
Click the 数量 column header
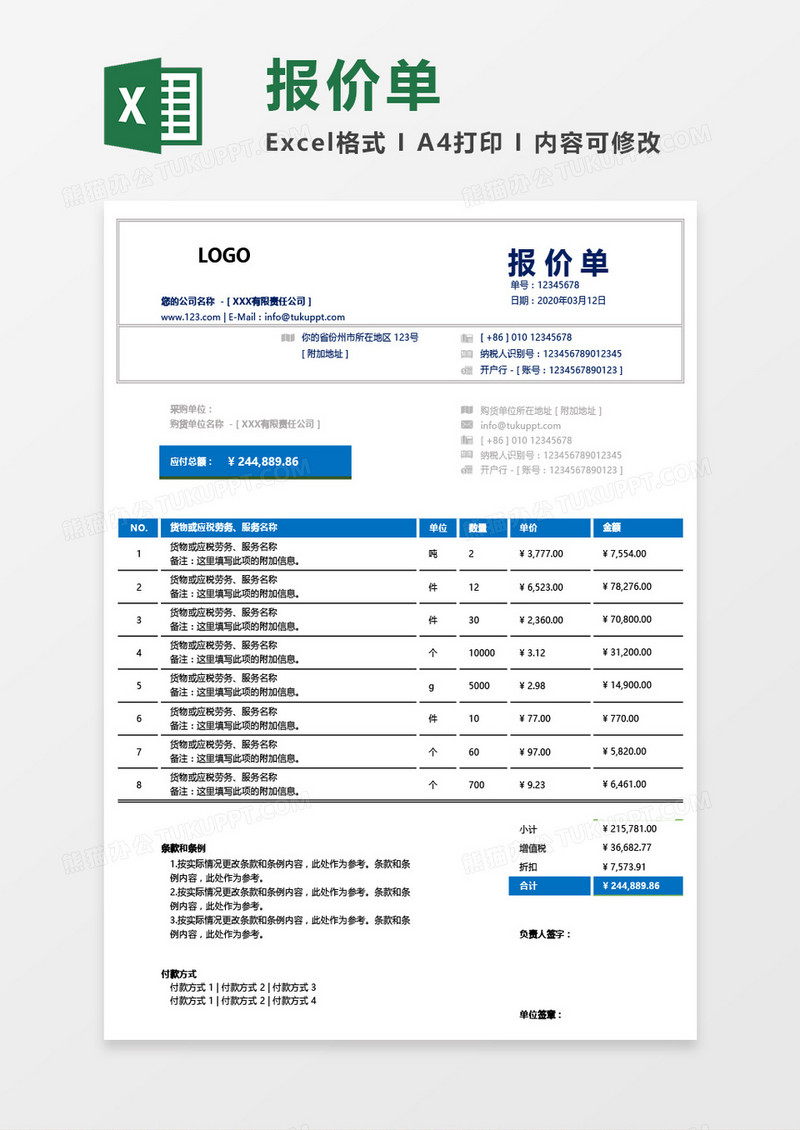pyautogui.click(x=483, y=528)
